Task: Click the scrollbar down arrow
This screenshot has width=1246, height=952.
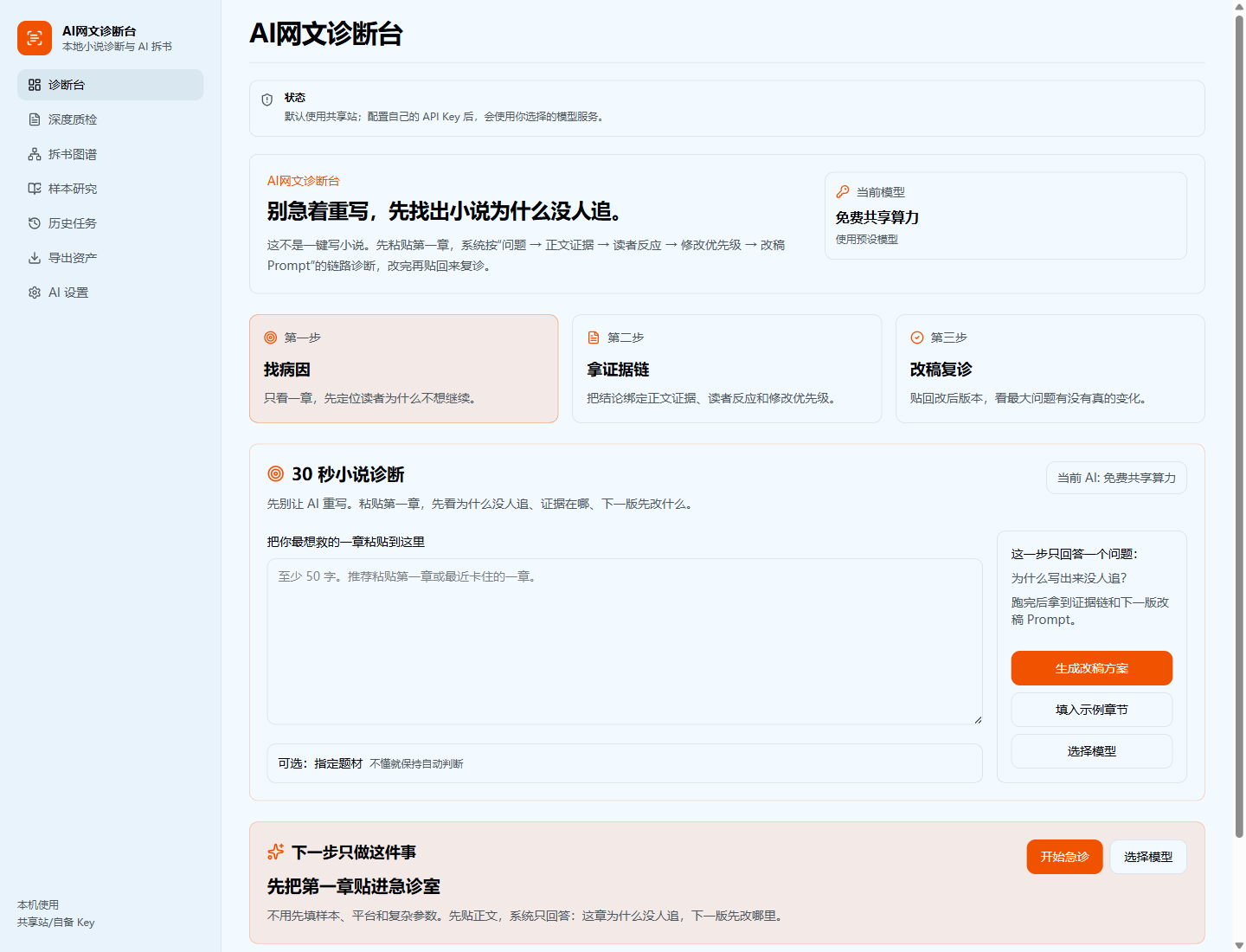Action: tap(1239, 945)
